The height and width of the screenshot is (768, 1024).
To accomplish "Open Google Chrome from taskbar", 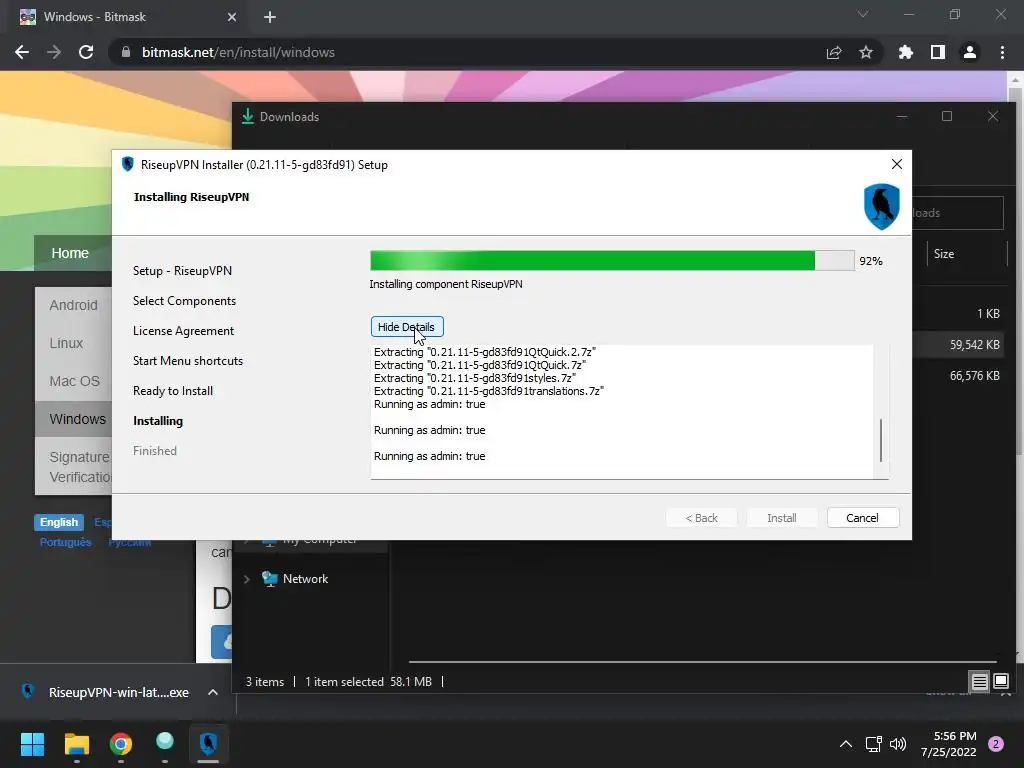I will click(121, 744).
